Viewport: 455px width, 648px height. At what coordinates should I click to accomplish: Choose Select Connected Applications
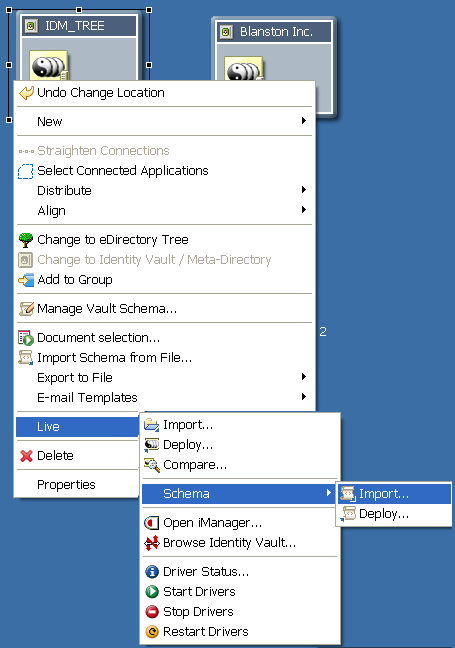click(x=164, y=171)
